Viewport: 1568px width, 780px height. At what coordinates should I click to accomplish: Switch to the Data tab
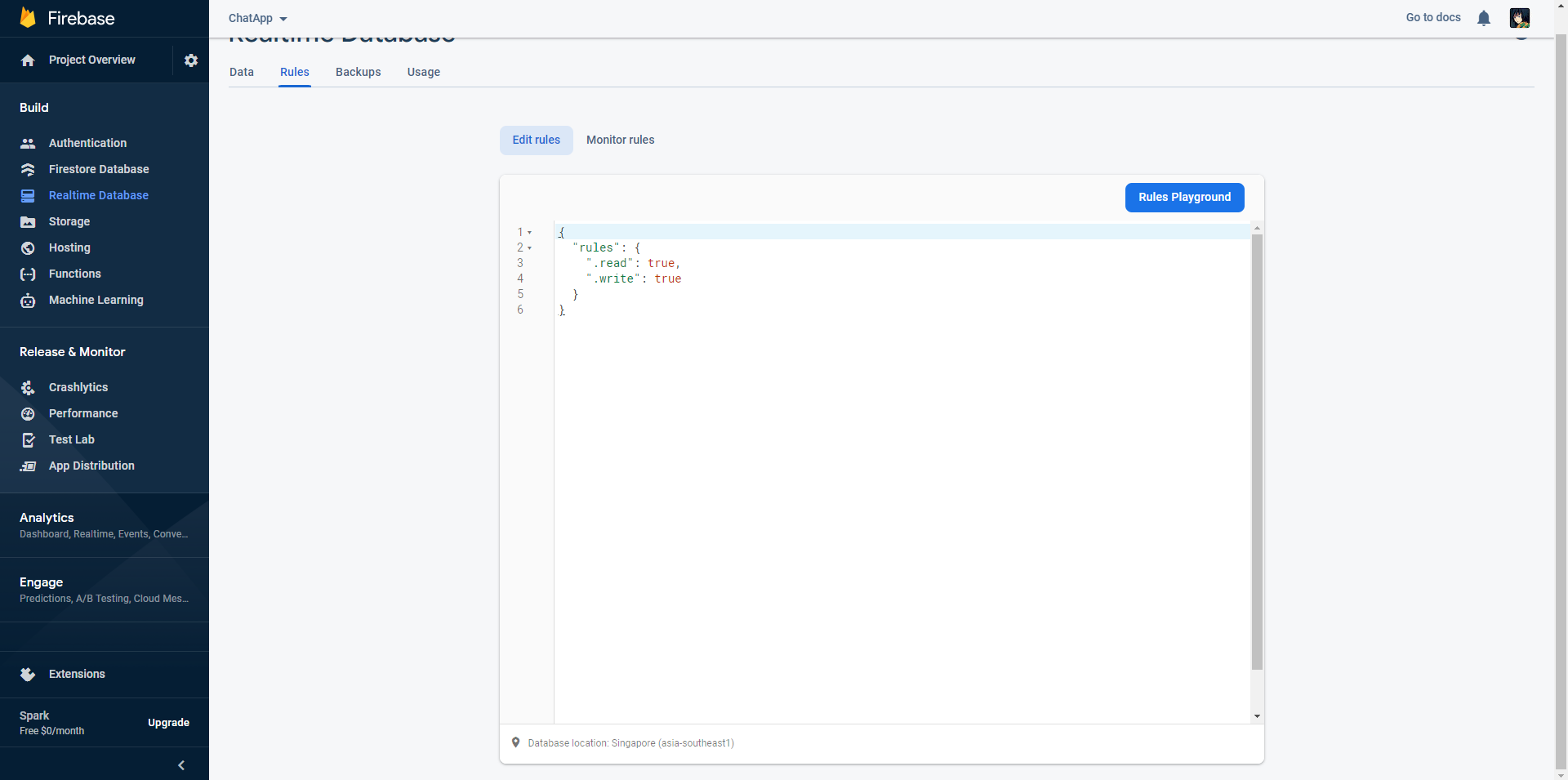coord(242,72)
